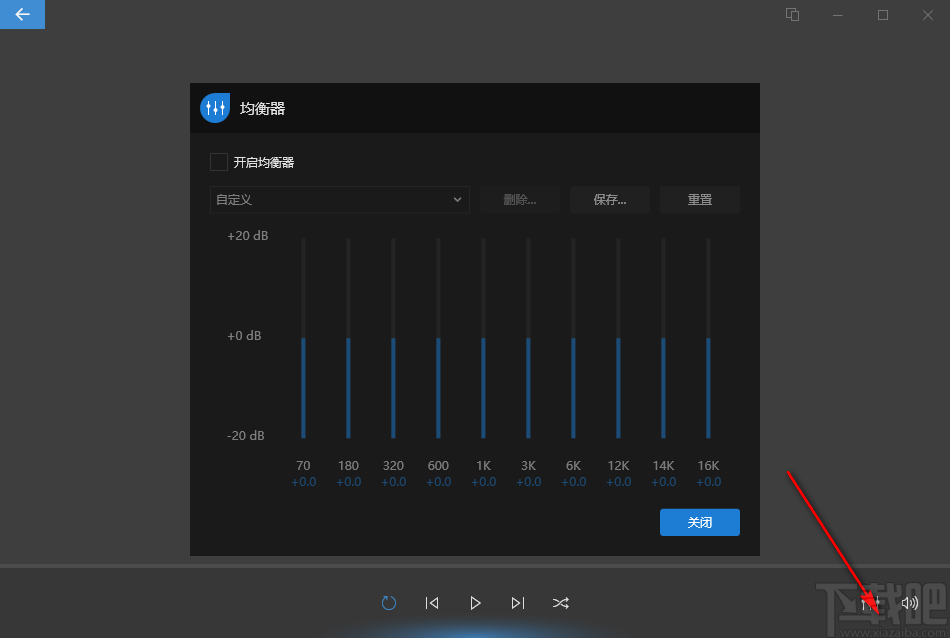This screenshot has width=950, height=638.
Task: Click the 保存... button
Action: click(x=610, y=199)
